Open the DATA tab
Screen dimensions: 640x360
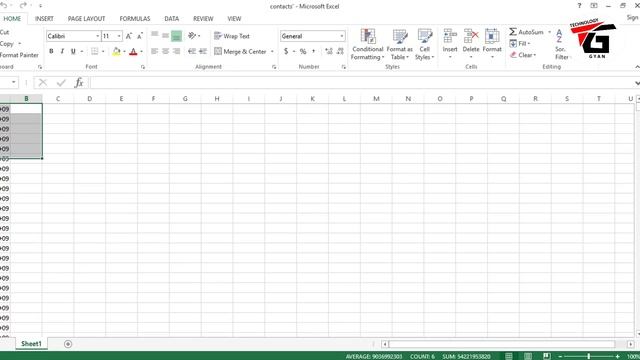[x=171, y=19]
